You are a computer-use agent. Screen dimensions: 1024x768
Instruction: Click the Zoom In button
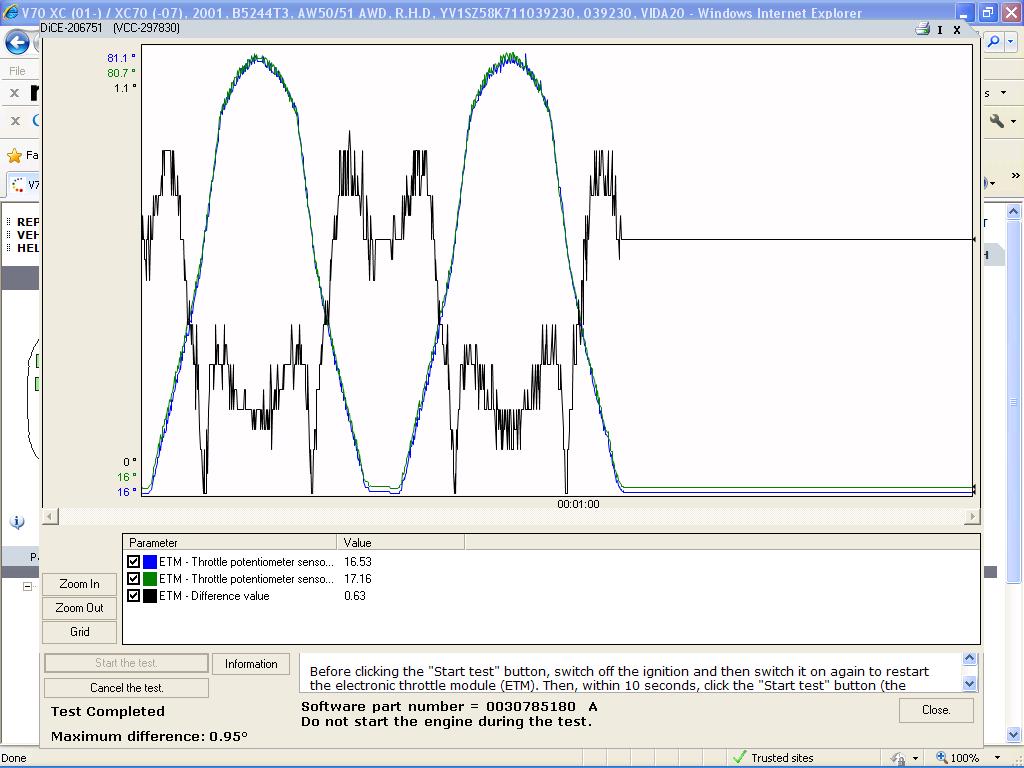click(x=79, y=584)
